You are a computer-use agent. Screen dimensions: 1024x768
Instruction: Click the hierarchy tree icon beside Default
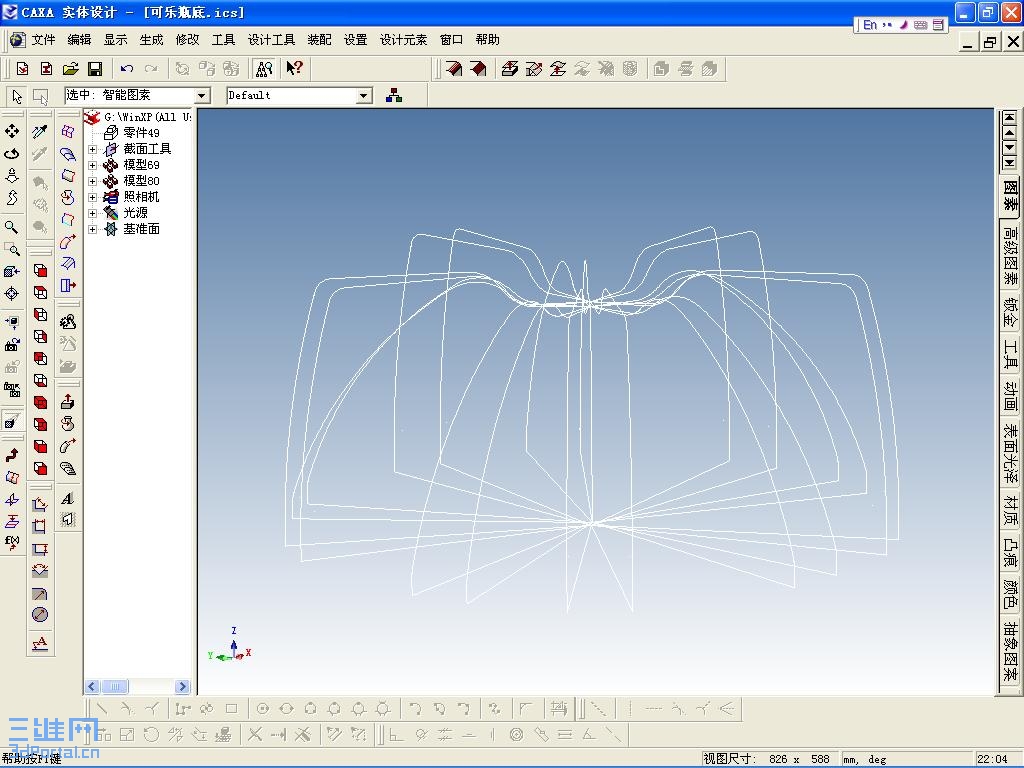coord(394,96)
